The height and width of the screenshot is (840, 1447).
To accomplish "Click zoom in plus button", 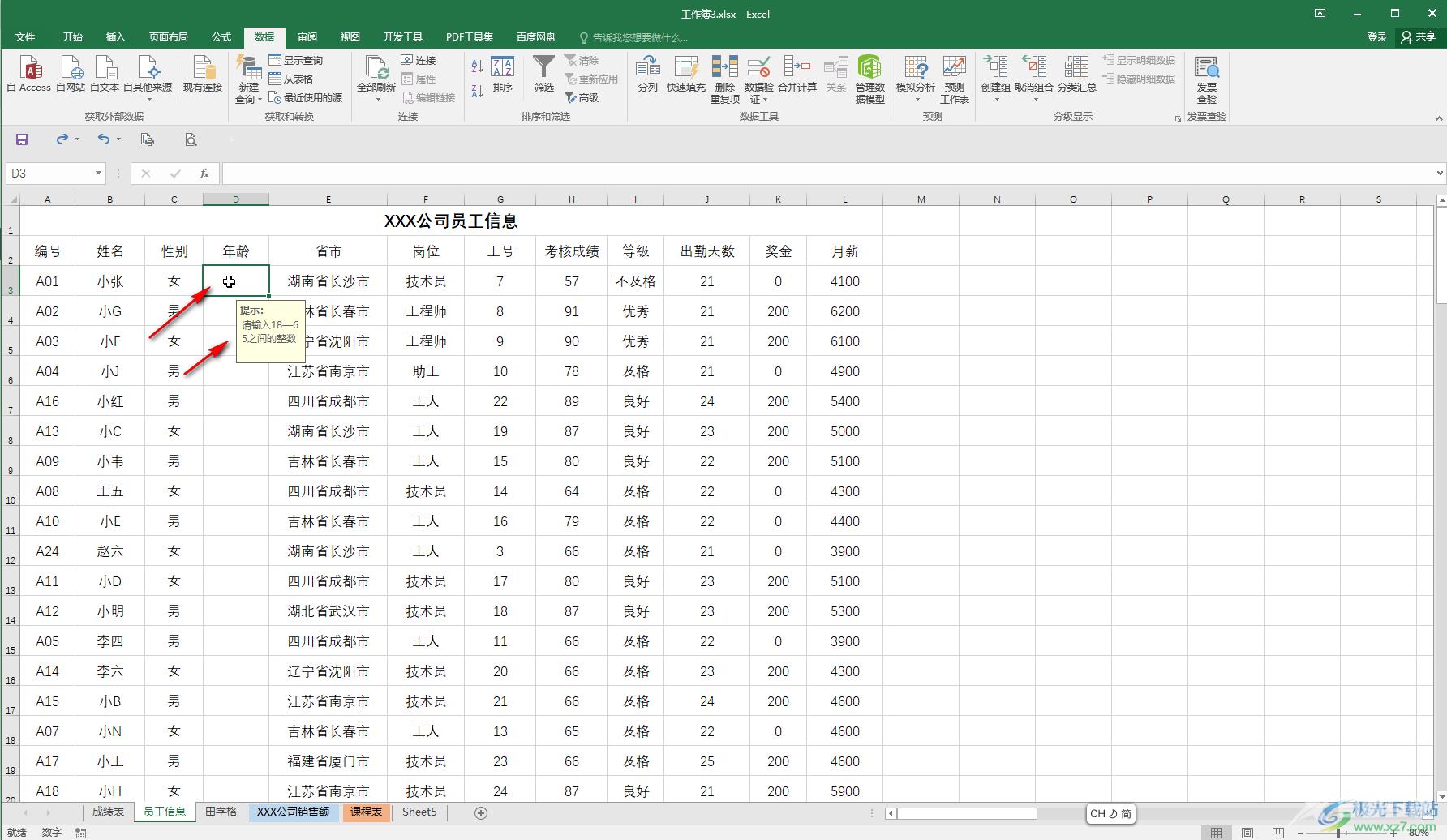I will 1393,833.
